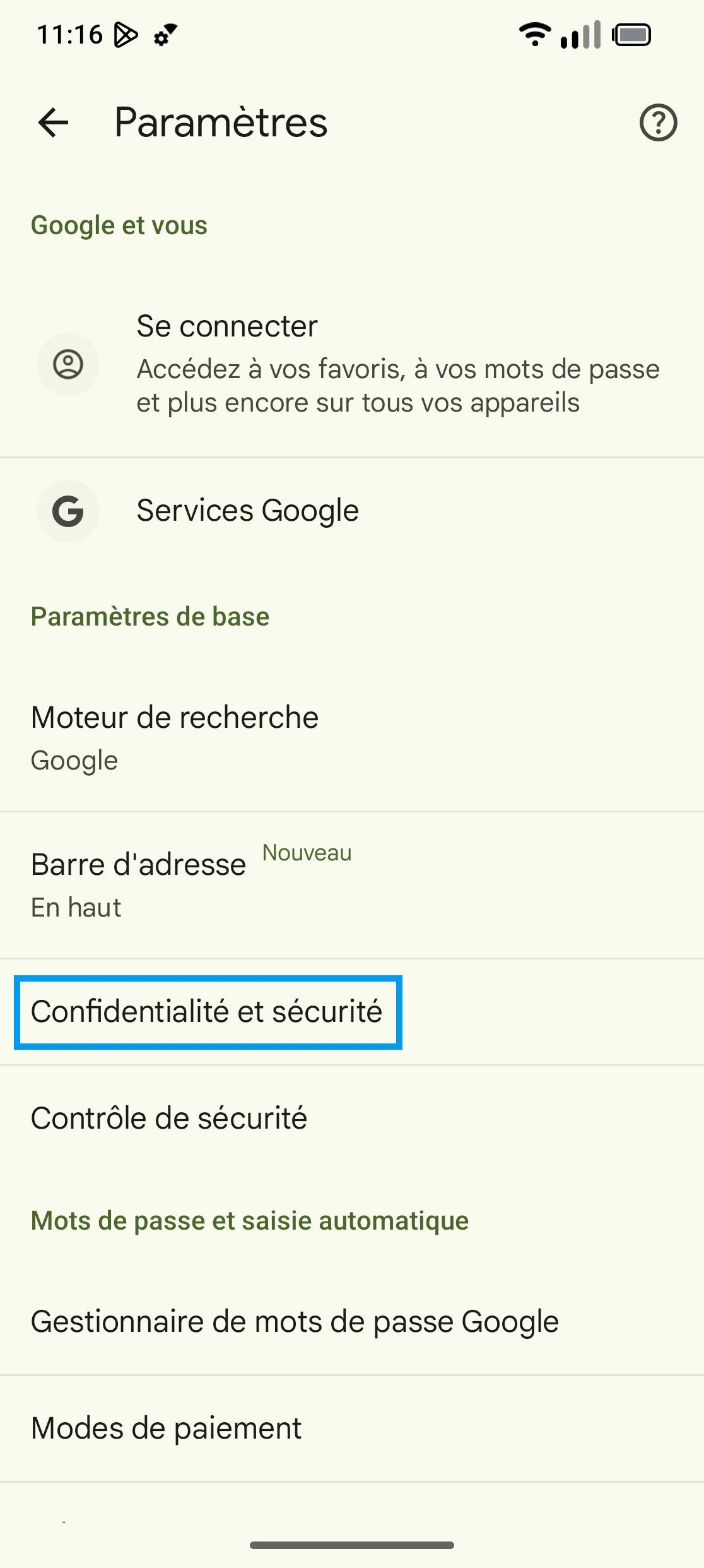Image resolution: width=704 pixels, height=1568 pixels.
Task: Tap the battery indicator in status bar
Action: (631, 35)
